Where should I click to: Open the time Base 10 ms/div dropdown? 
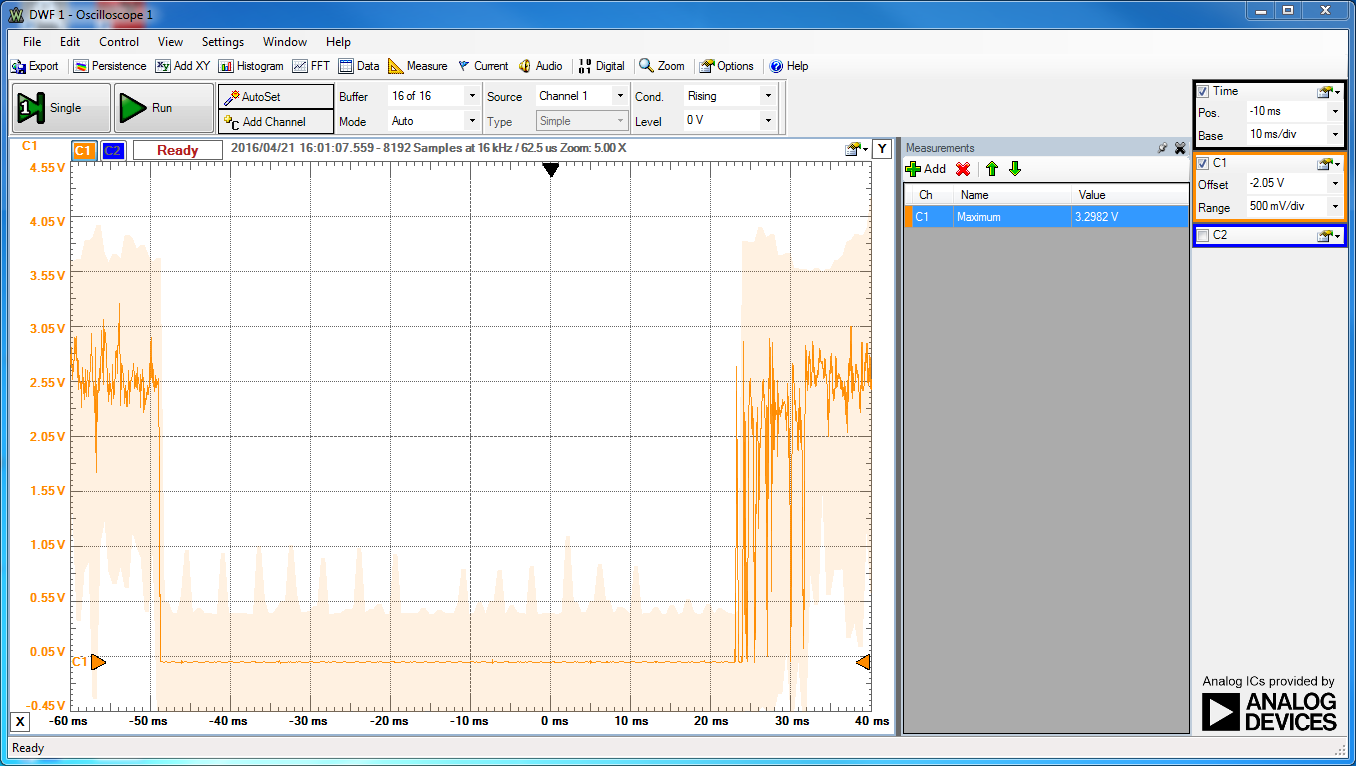(1335, 135)
